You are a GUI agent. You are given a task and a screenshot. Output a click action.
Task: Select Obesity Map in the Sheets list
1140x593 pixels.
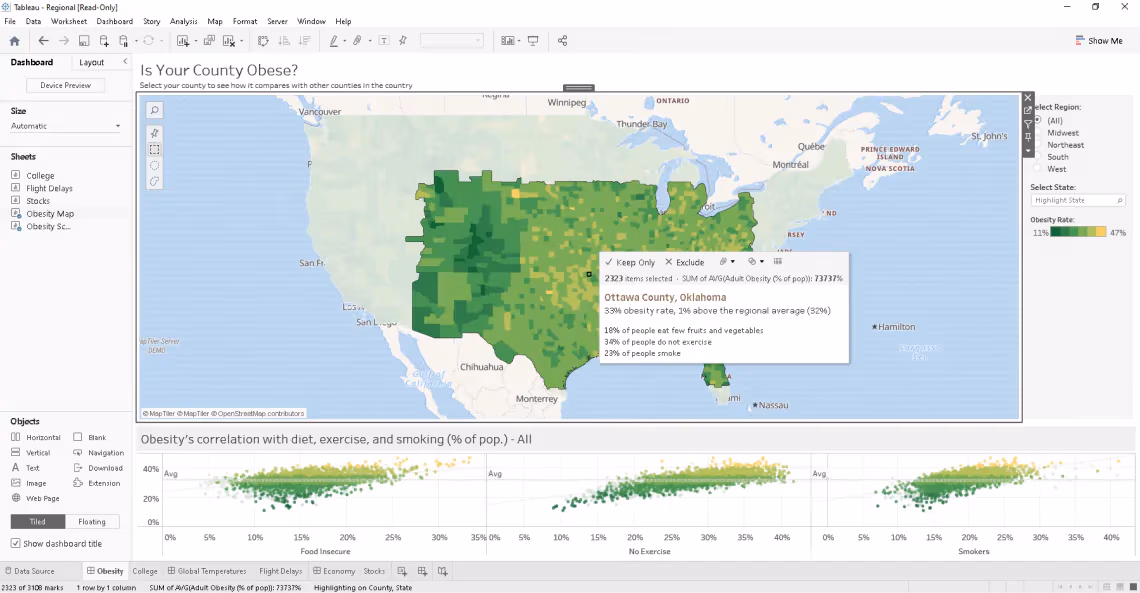49,214
